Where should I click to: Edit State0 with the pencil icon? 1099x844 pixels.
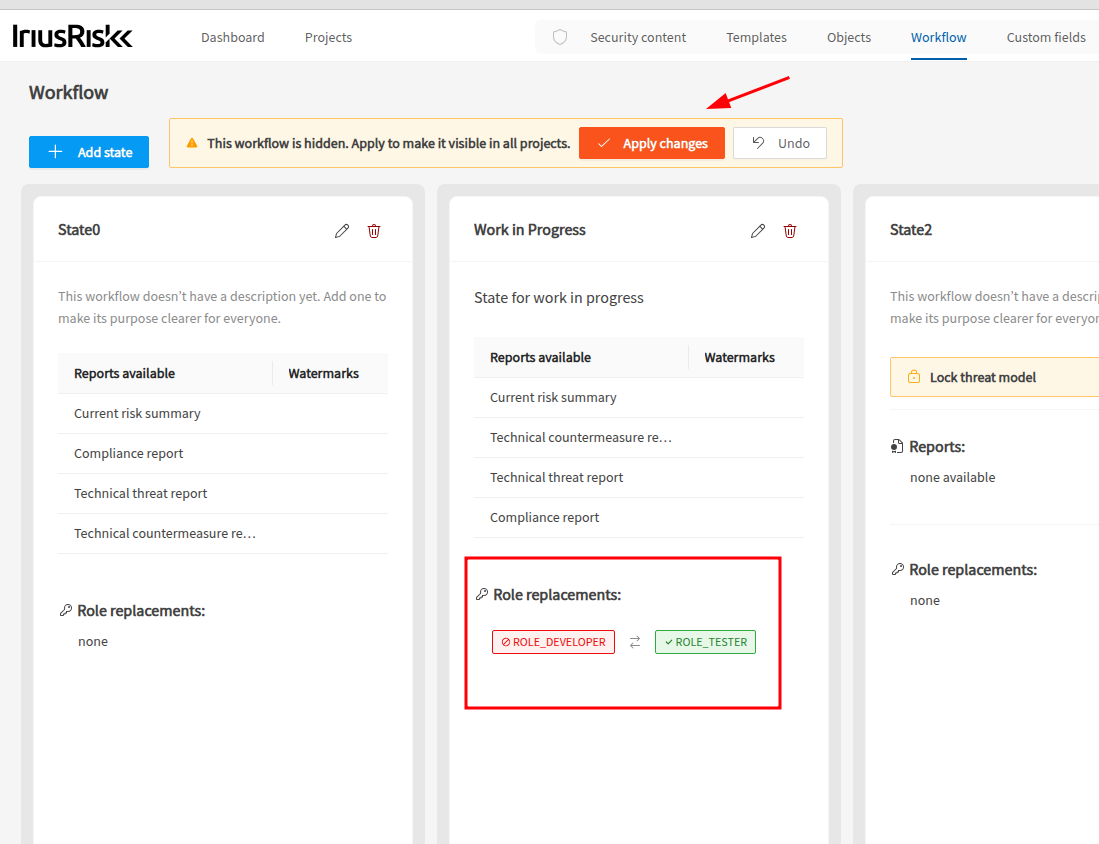point(342,231)
